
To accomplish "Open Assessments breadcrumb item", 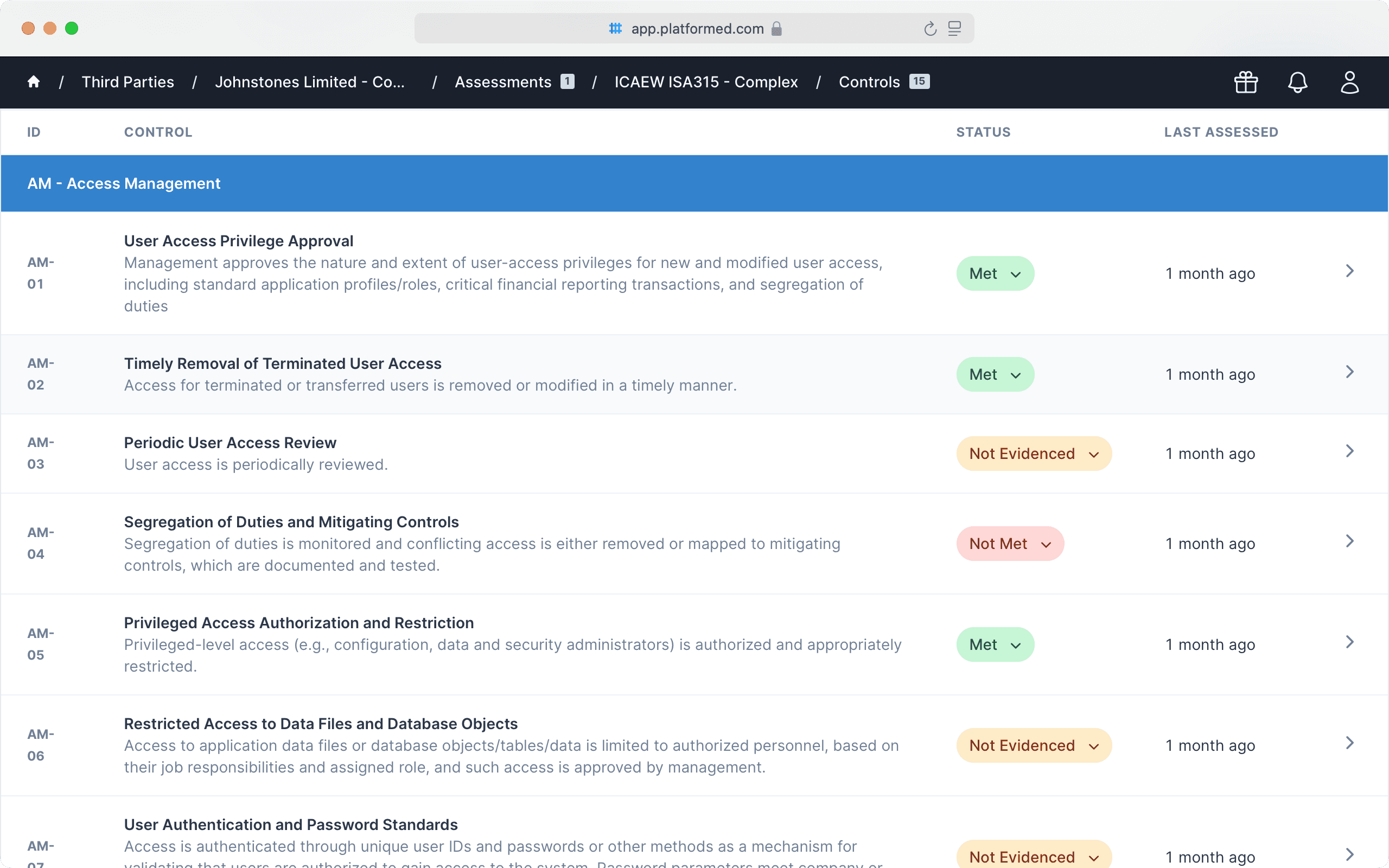I will point(504,82).
